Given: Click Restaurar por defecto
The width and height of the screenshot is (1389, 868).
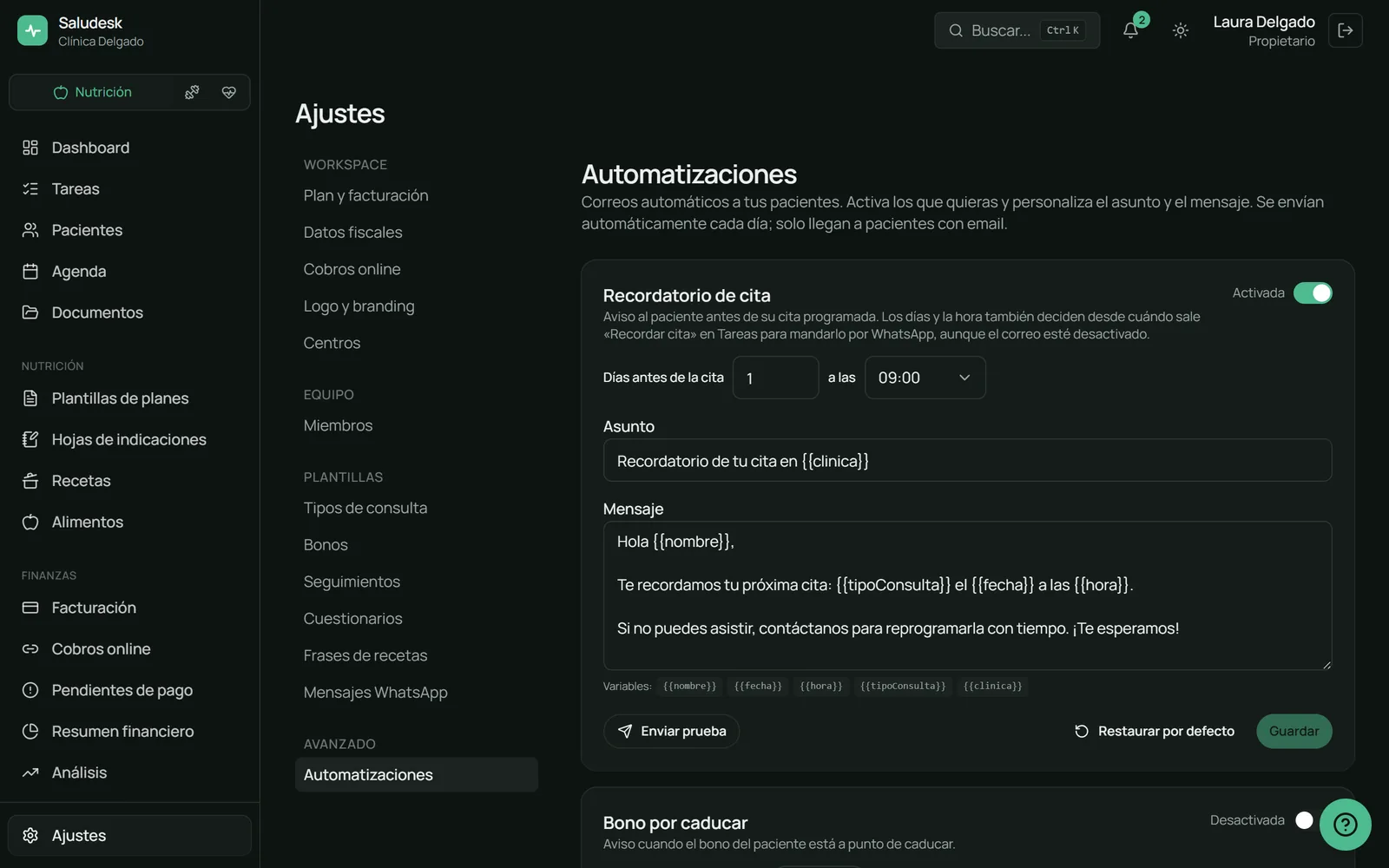Looking at the screenshot, I should [x=1154, y=731].
